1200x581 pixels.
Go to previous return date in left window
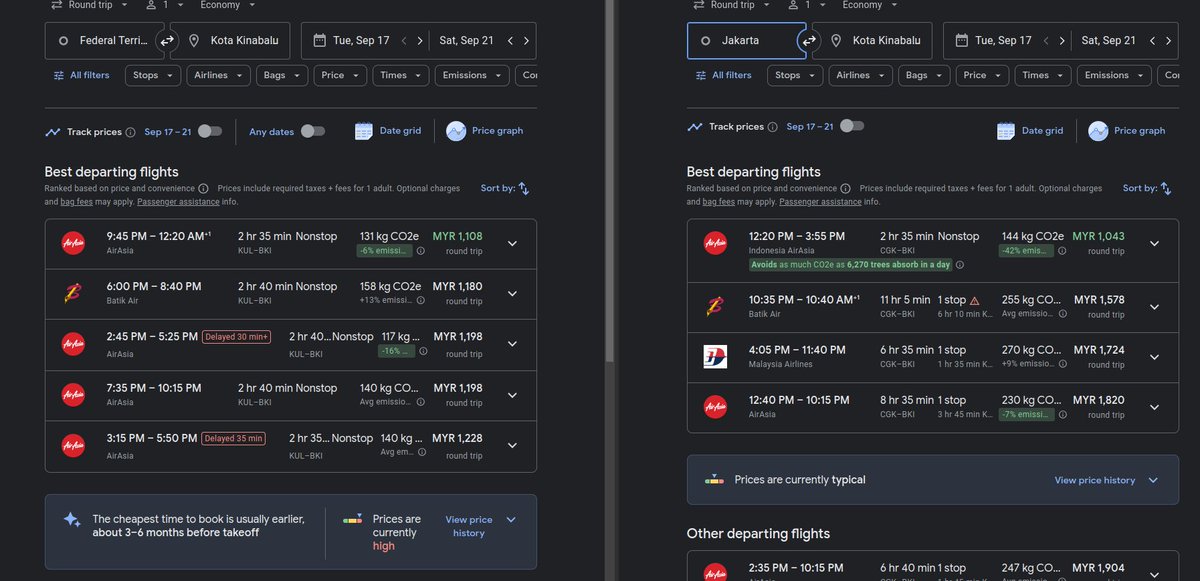click(x=510, y=41)
